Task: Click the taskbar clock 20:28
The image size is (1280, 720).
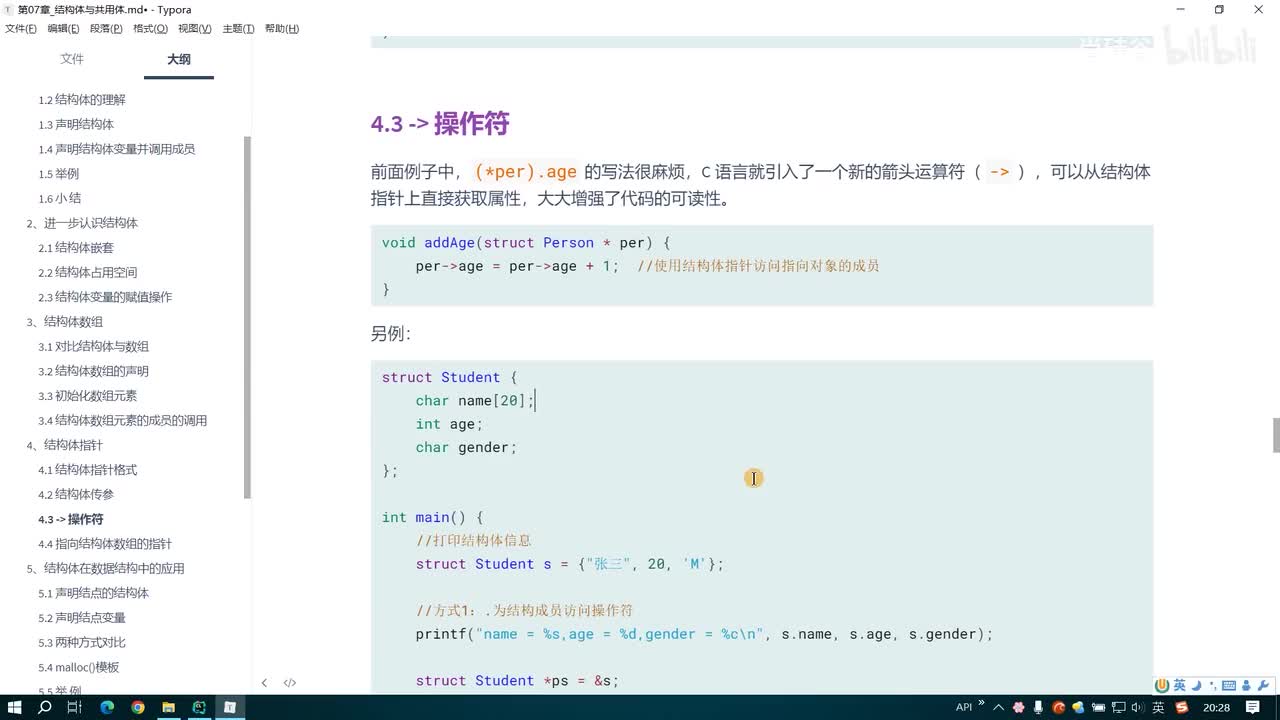Action: 1216,707
